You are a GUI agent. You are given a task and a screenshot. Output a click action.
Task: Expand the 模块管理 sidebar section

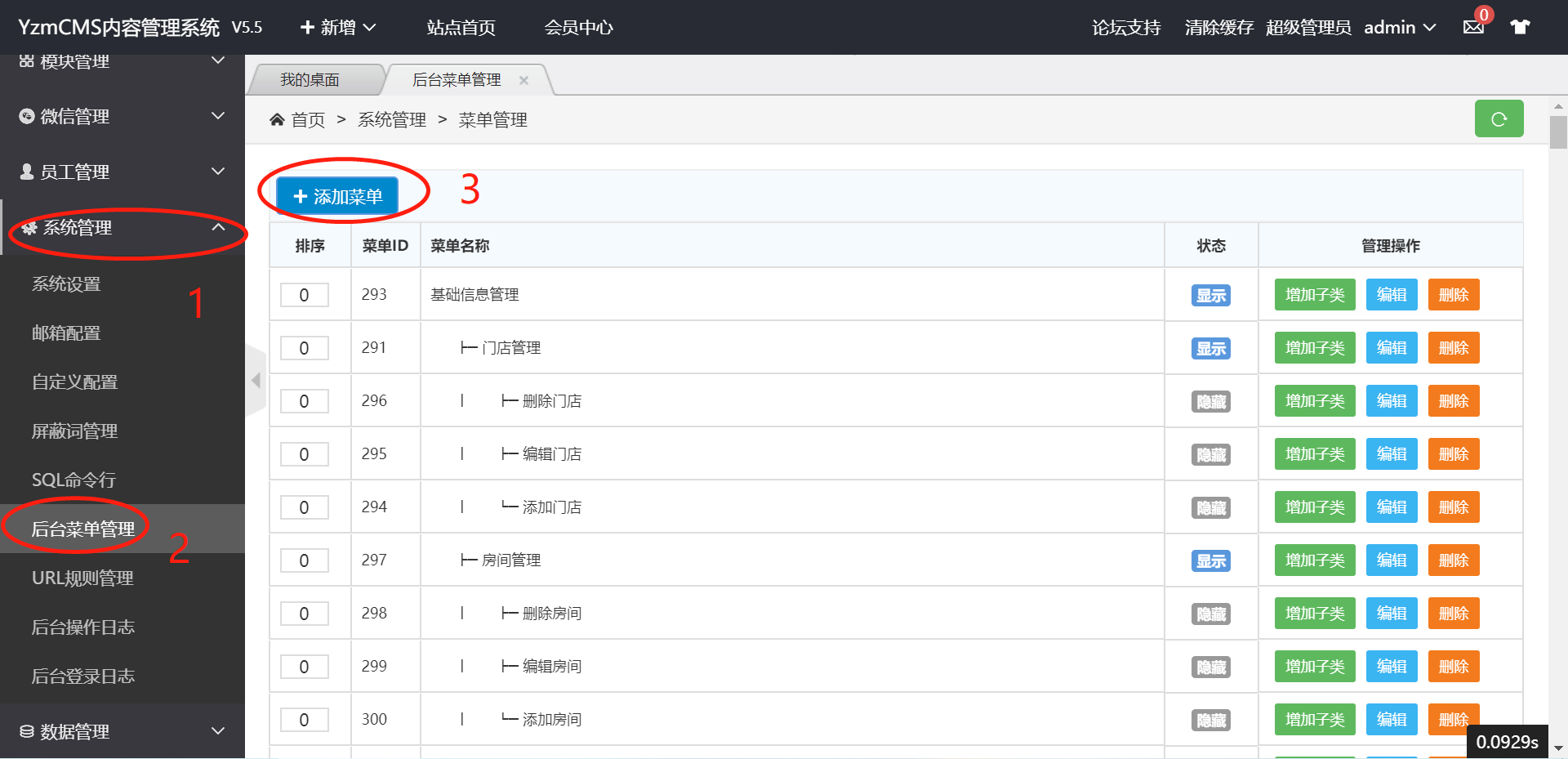pyautogui.click(x=122, y=61)
